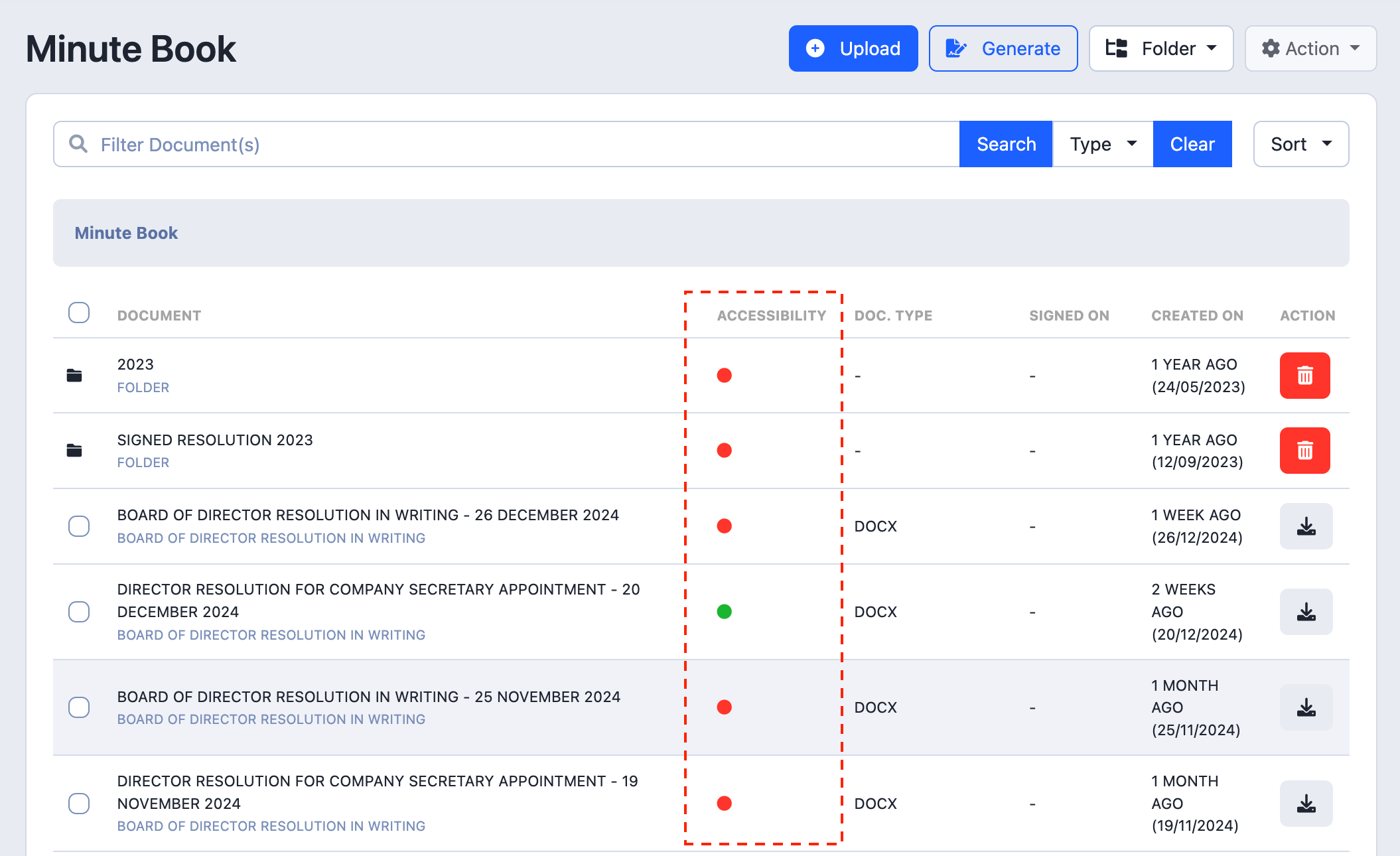Delete the 2023 folder with trash icon
This screenshot has height=856, width=1400.
pyautogui.click(x=1304, y=376)
